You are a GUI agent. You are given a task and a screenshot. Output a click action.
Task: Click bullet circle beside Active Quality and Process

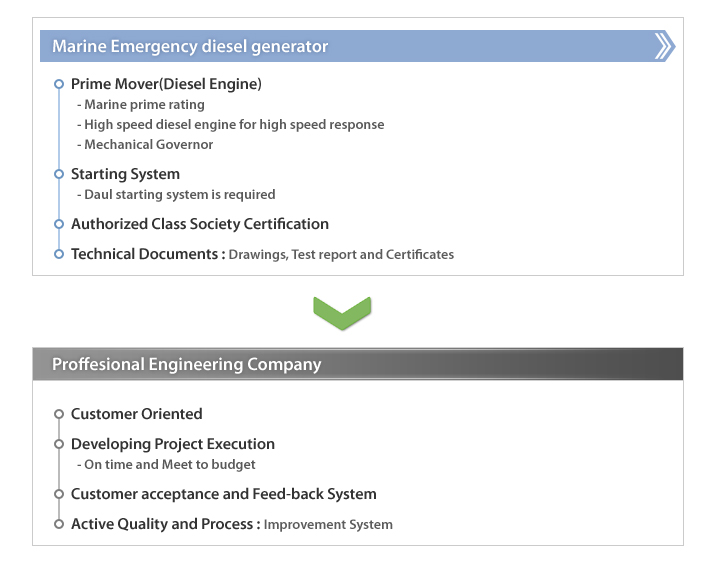point(59,524)
